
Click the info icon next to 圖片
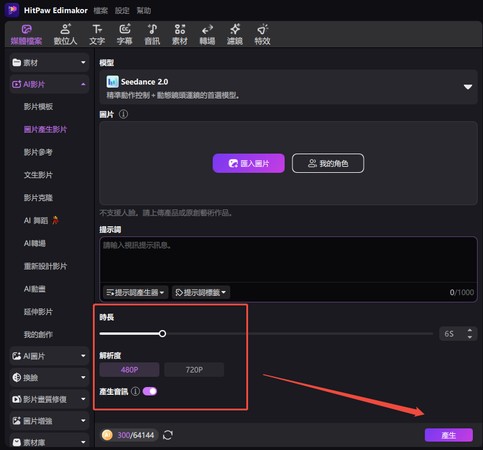tap(123, 114)
